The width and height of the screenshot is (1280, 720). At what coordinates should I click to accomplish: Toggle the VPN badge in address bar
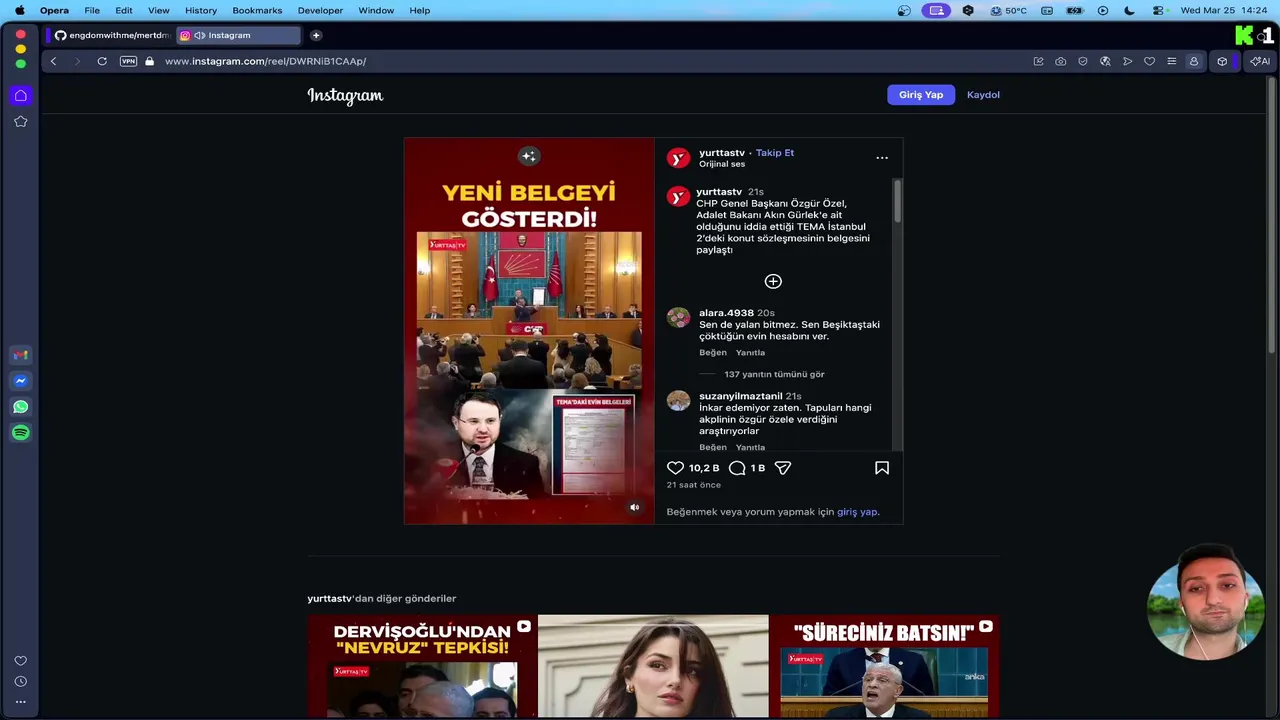tap(128, 61)
